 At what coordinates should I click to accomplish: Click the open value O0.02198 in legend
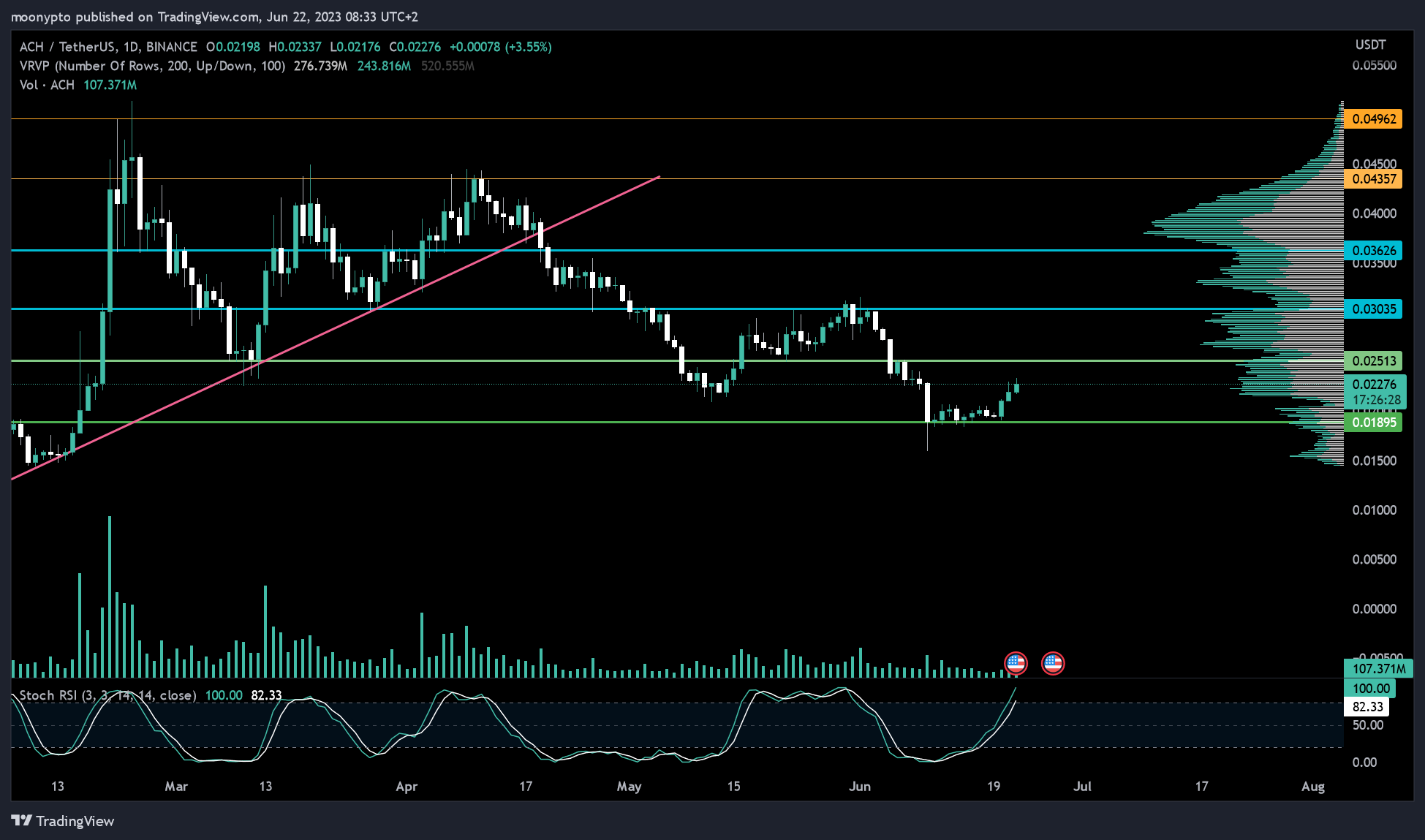click(233, 47)
